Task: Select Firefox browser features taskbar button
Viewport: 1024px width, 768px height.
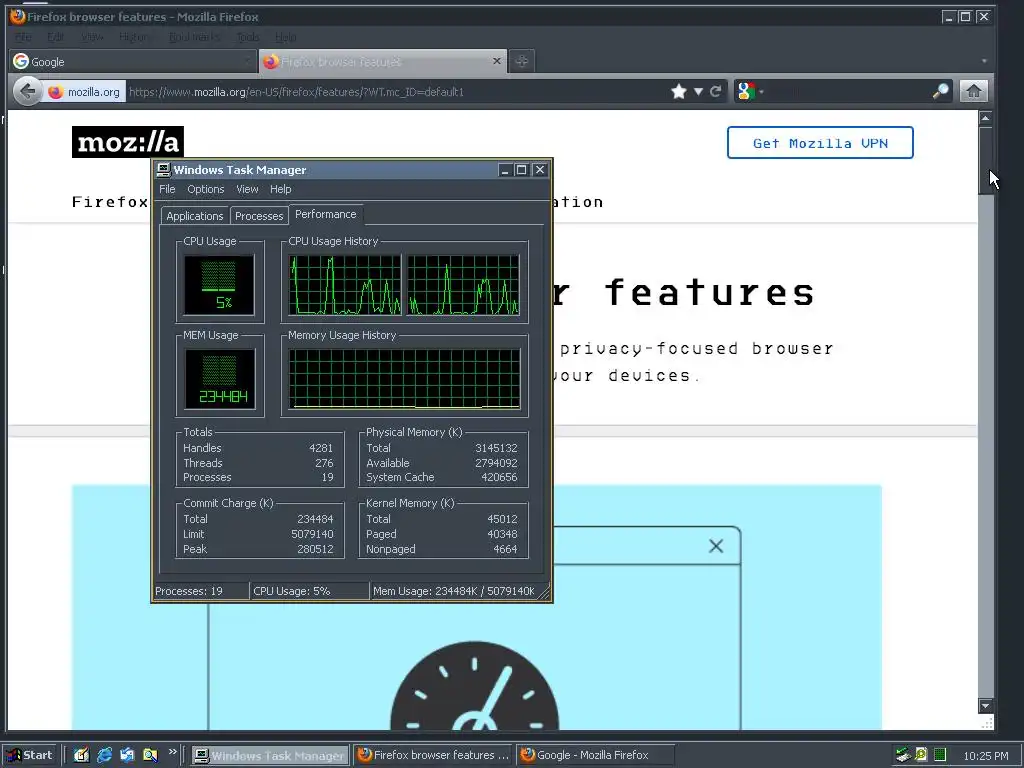Action: pos(434,756)
